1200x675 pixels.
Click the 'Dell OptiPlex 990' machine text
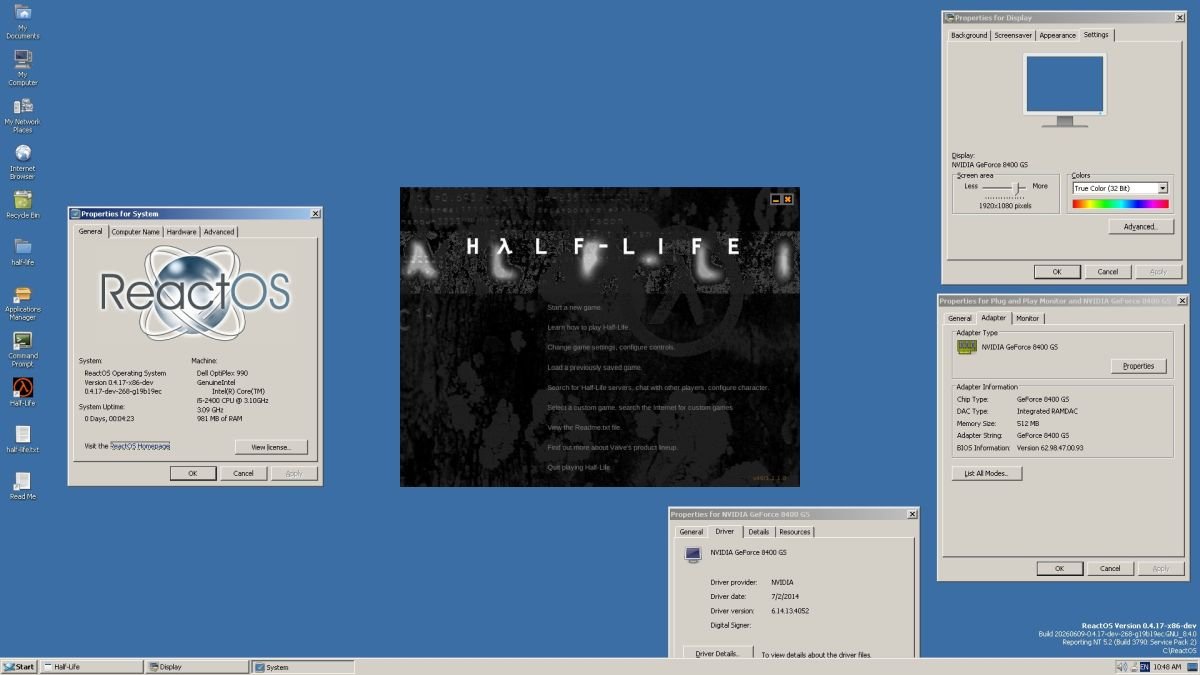pyautogui.click(x=222, y=372)
